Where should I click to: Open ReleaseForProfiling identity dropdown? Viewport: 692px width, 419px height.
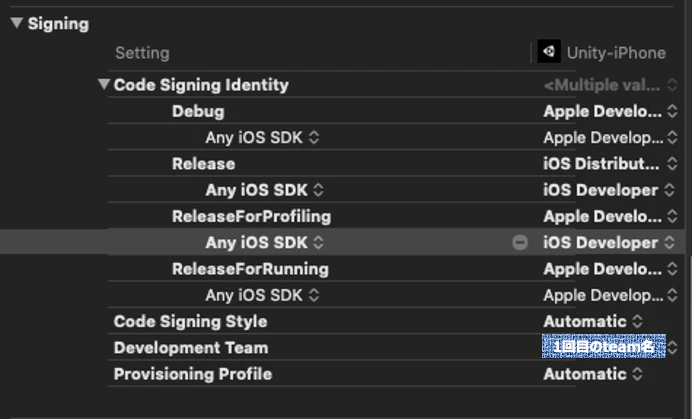pyautogui.click(x=610, y=216)
